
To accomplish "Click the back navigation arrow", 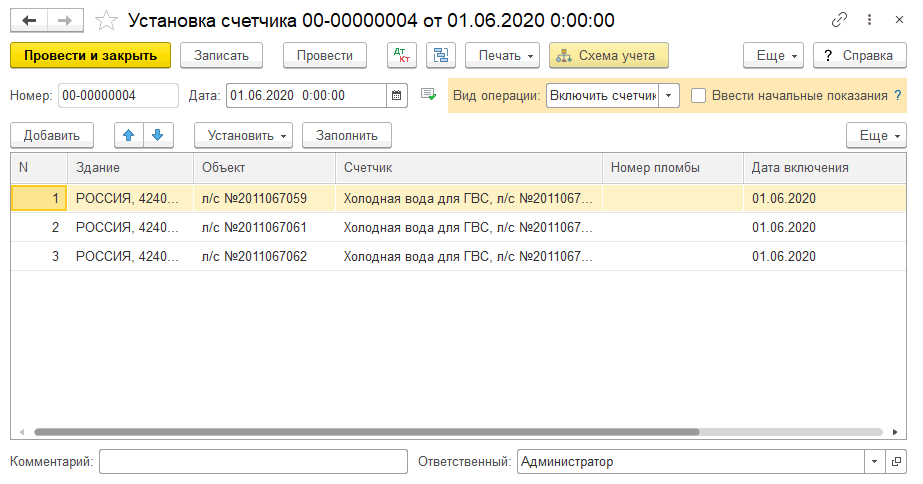I will pos(29,20).
